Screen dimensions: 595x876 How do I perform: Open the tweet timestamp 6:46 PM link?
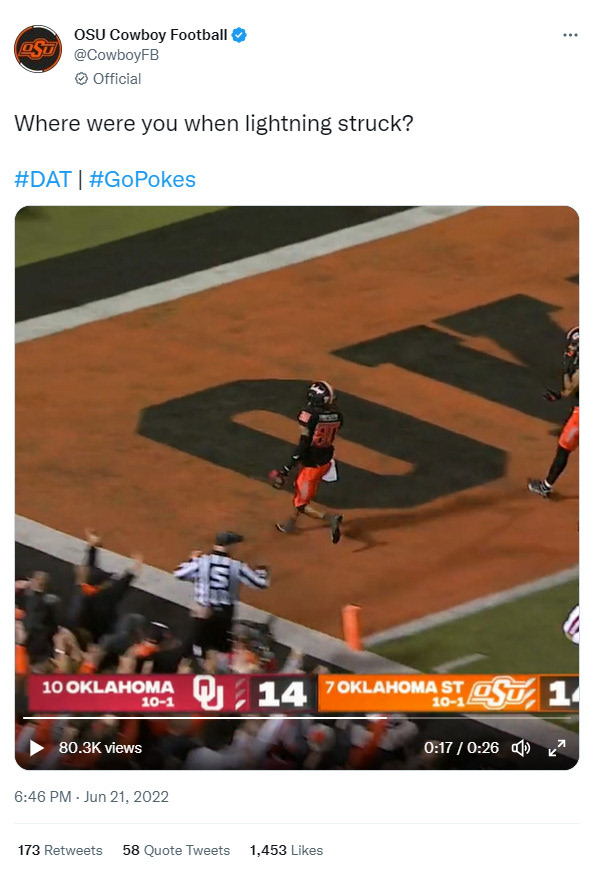42,796
